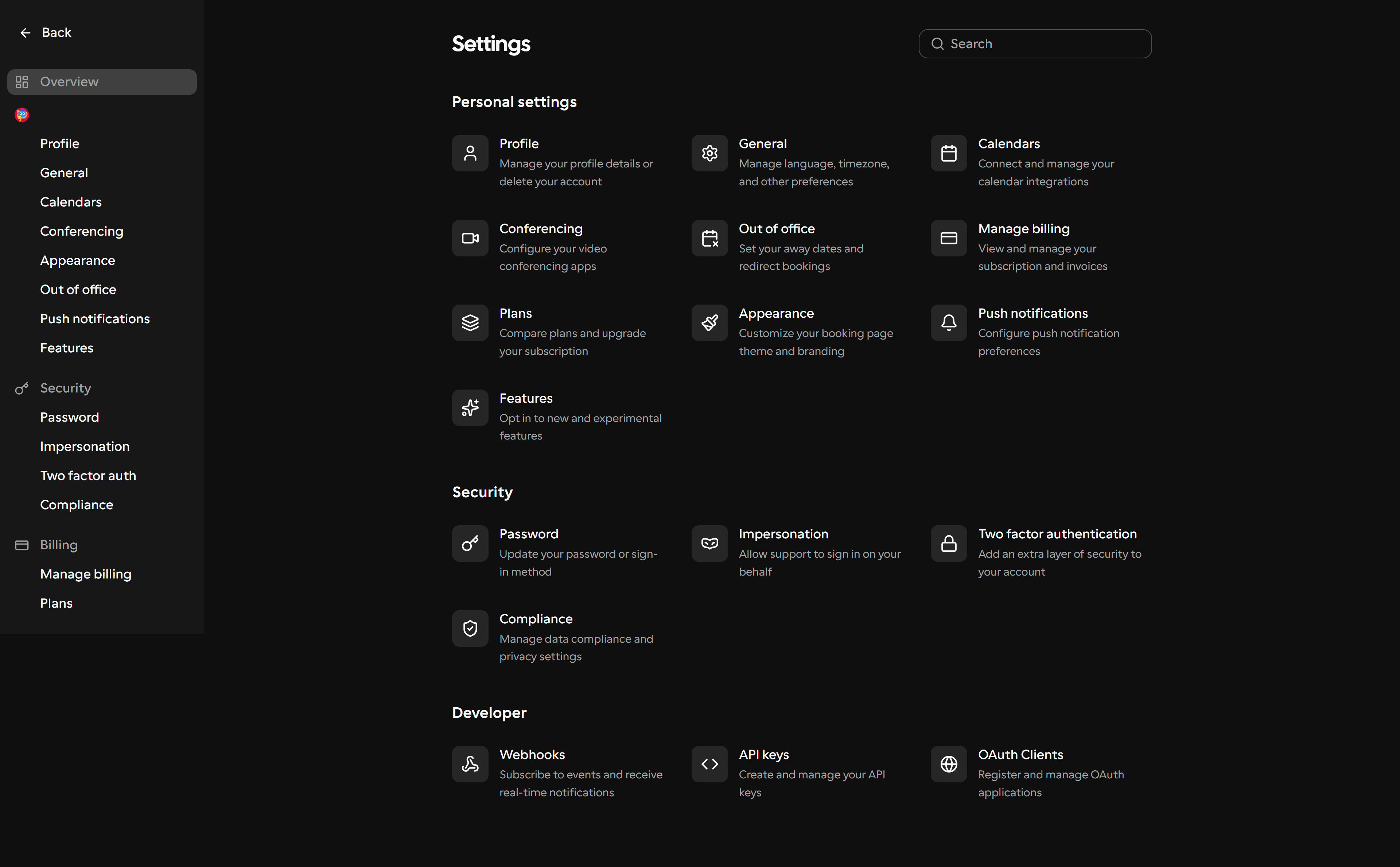This screenshot has height=867, width=1400.
Task: Focus the Search settings field
Action: tap(1035, 43)
